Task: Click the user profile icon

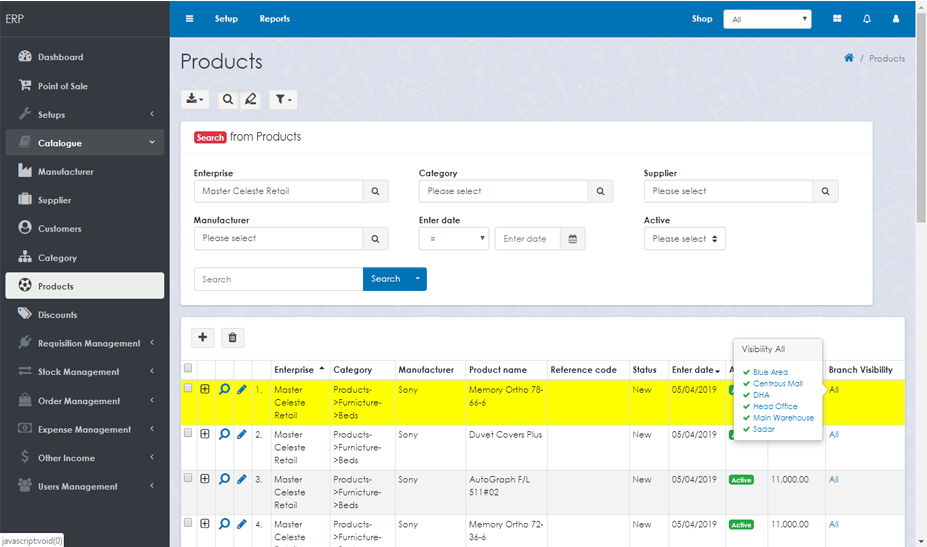Action: pos(895,19)
